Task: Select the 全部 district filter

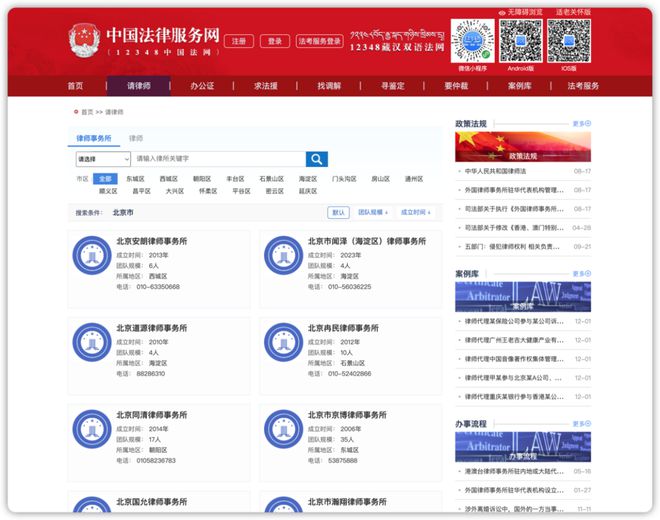Action: 105,179
